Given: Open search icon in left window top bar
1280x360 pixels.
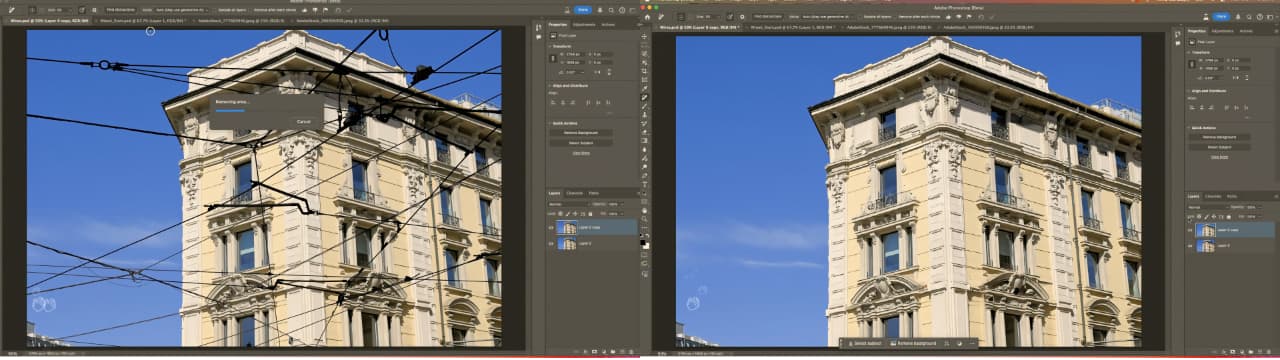Looking at the screenshot, I should tap(611, 10).
